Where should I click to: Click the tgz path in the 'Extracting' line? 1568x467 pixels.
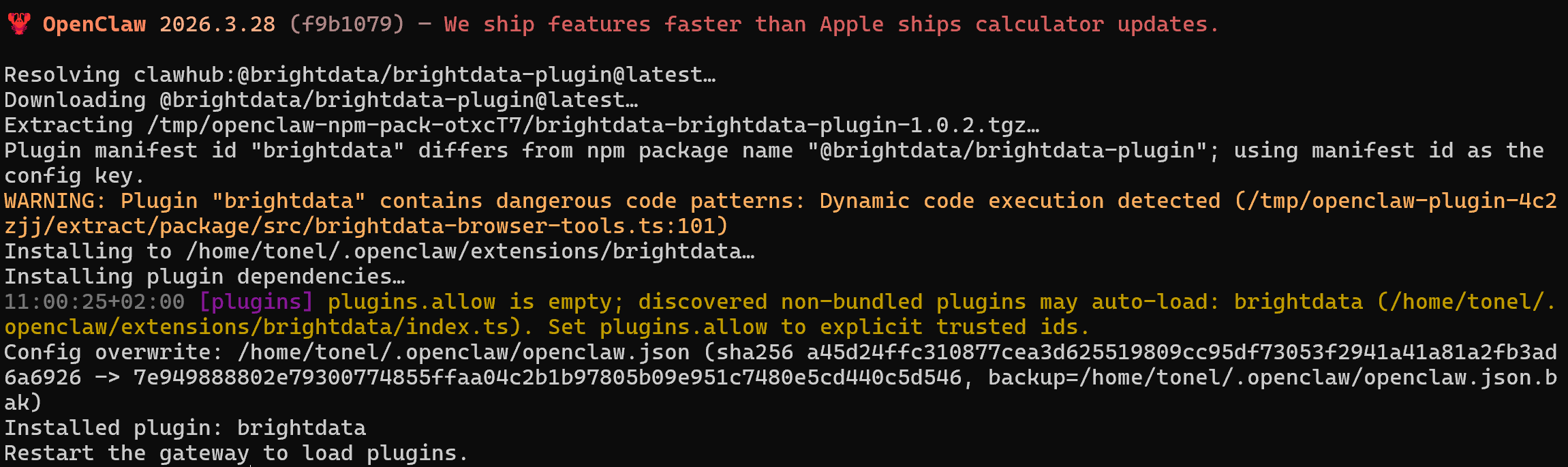(x=593, y=125)
